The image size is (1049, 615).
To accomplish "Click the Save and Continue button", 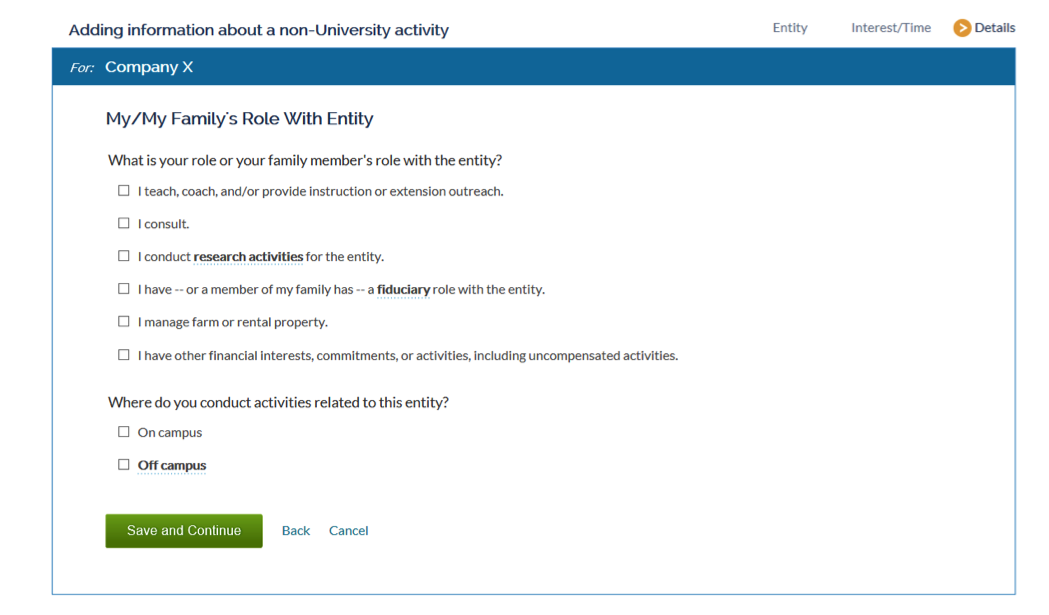I will (184, 531).
